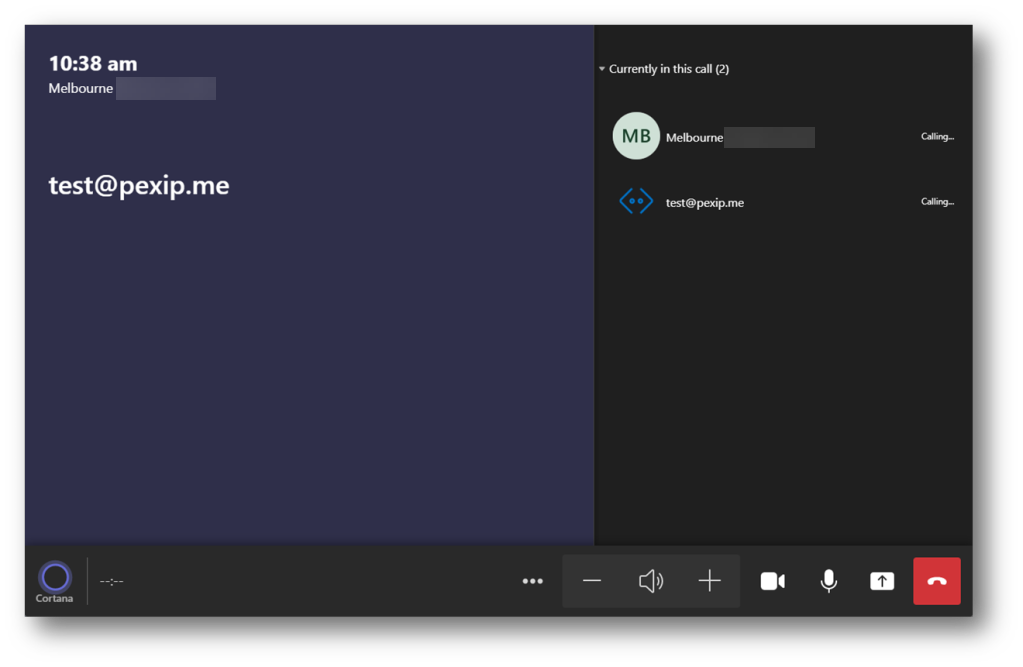Decrease volume with the minus button
The width and height of the screenshot is (1023, 667).
coord(592,581)
